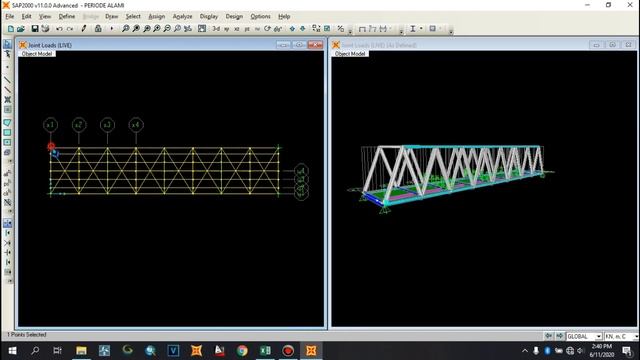Viewport: 640px width, 360px height.
Task: Click the Perspective Toggle glasses icon
Action: pyautogui.click(x=278, y=29)
